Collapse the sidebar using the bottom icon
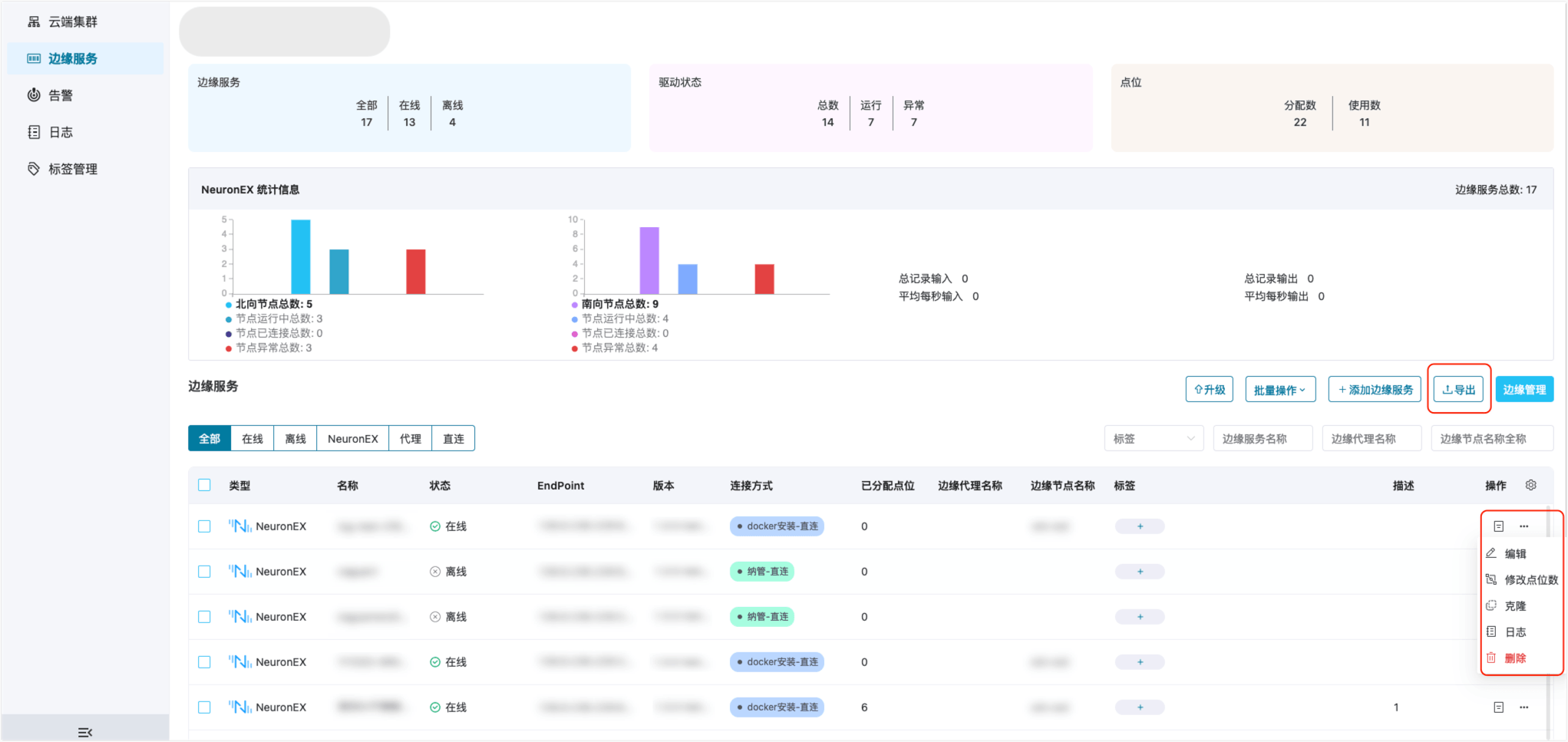This screenshot has width=1568, height=742. [85, 732]
